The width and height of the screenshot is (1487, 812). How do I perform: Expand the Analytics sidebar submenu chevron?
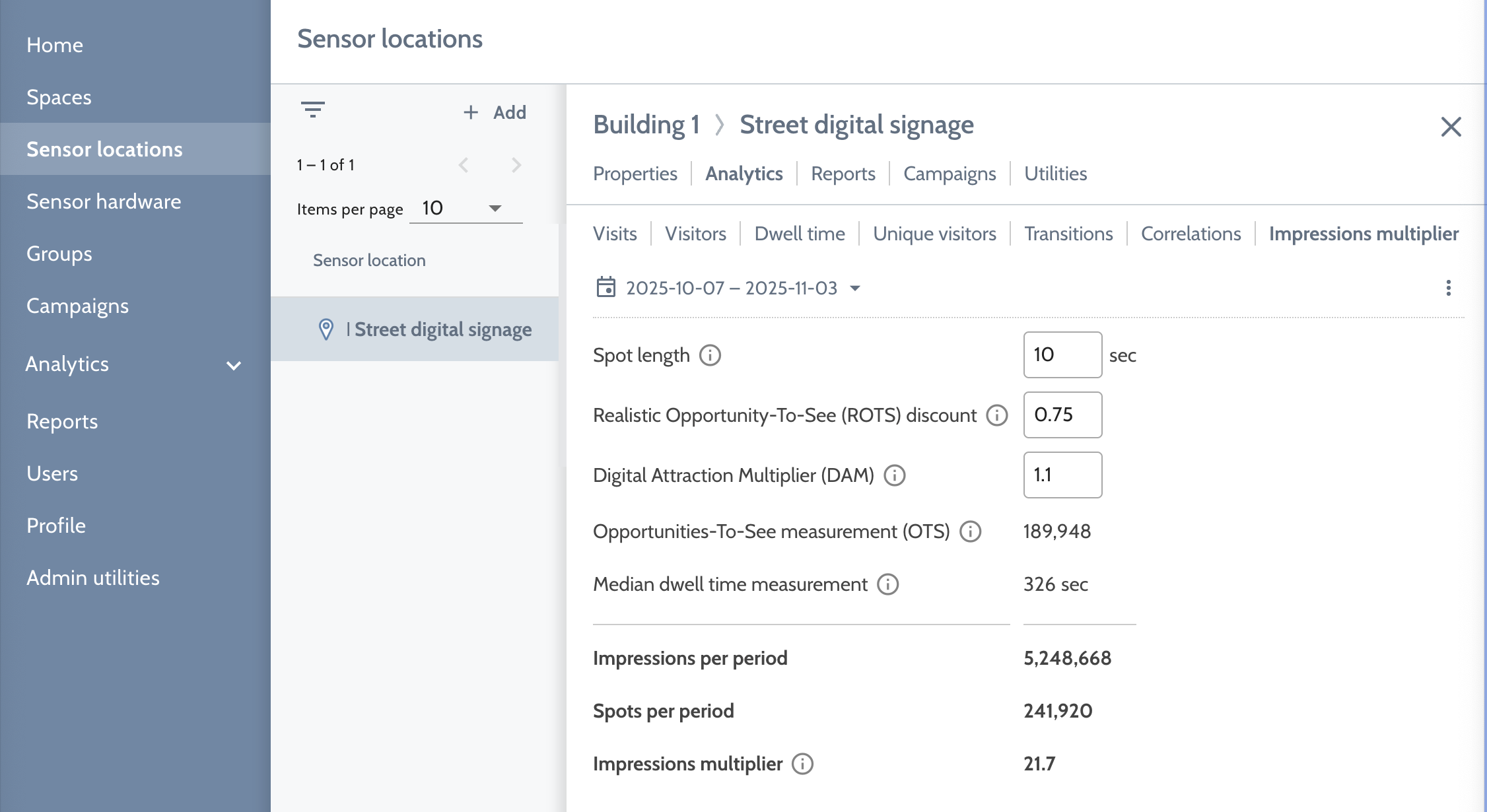tap(234, 365)
